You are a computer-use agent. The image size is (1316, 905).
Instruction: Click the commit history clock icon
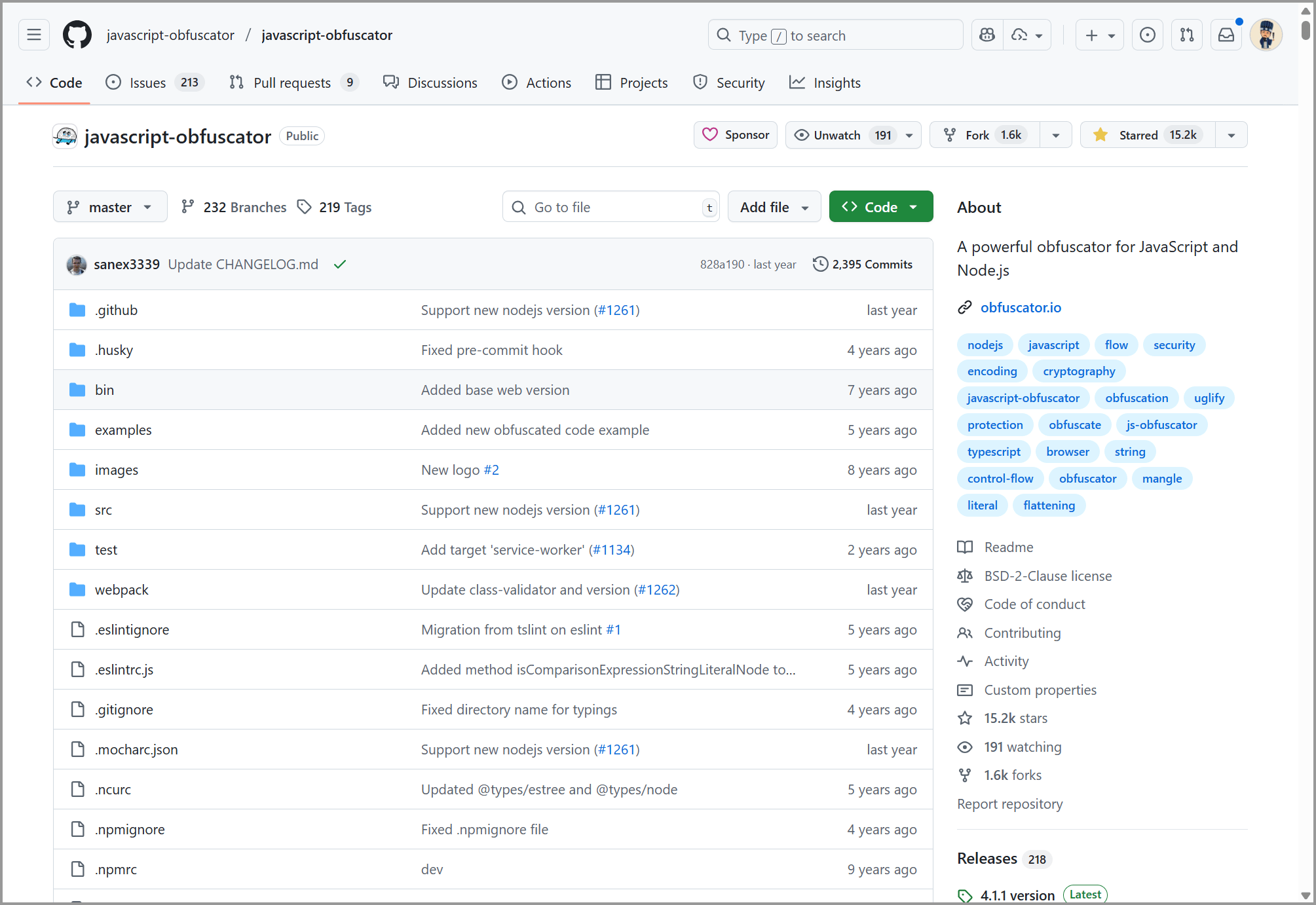click(820, 264)
